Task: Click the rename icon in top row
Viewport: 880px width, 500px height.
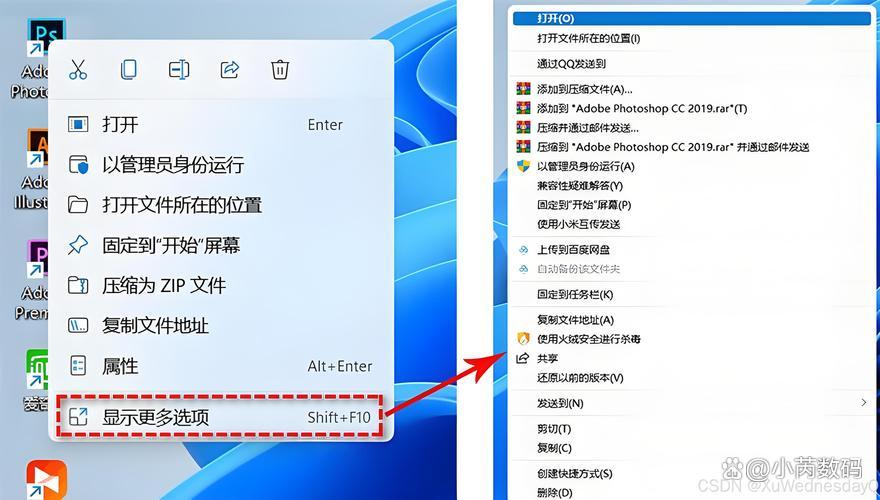Action: [x=179, y=70]
